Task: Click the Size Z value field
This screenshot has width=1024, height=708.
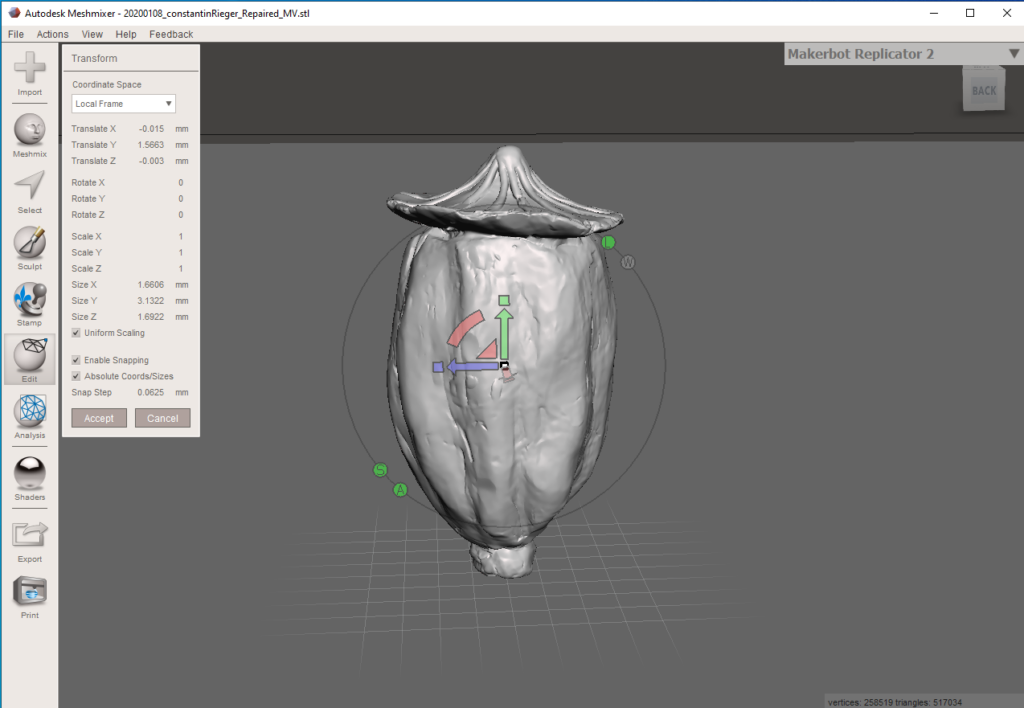Action: coord(151,317)
